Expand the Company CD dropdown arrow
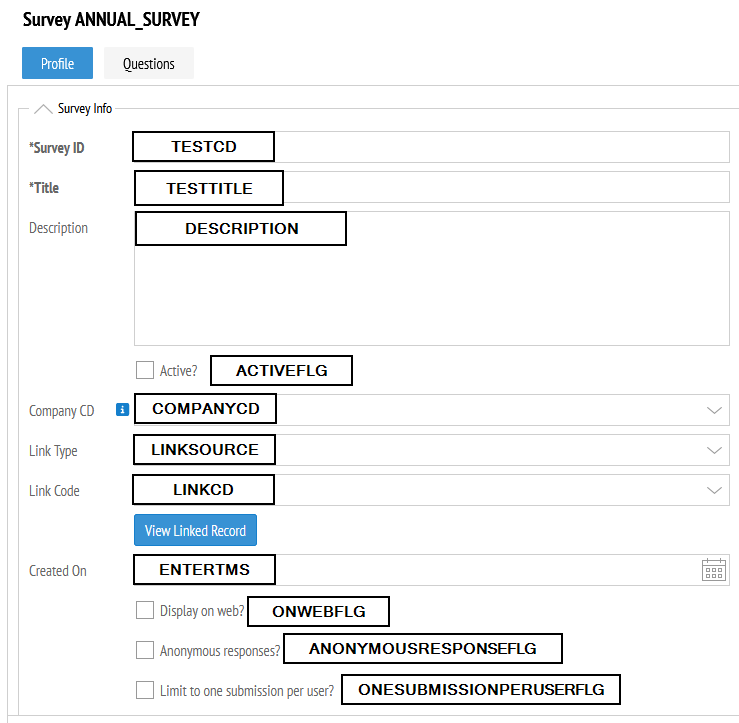This screenshot has width=739, height=723. click(714, 410)
